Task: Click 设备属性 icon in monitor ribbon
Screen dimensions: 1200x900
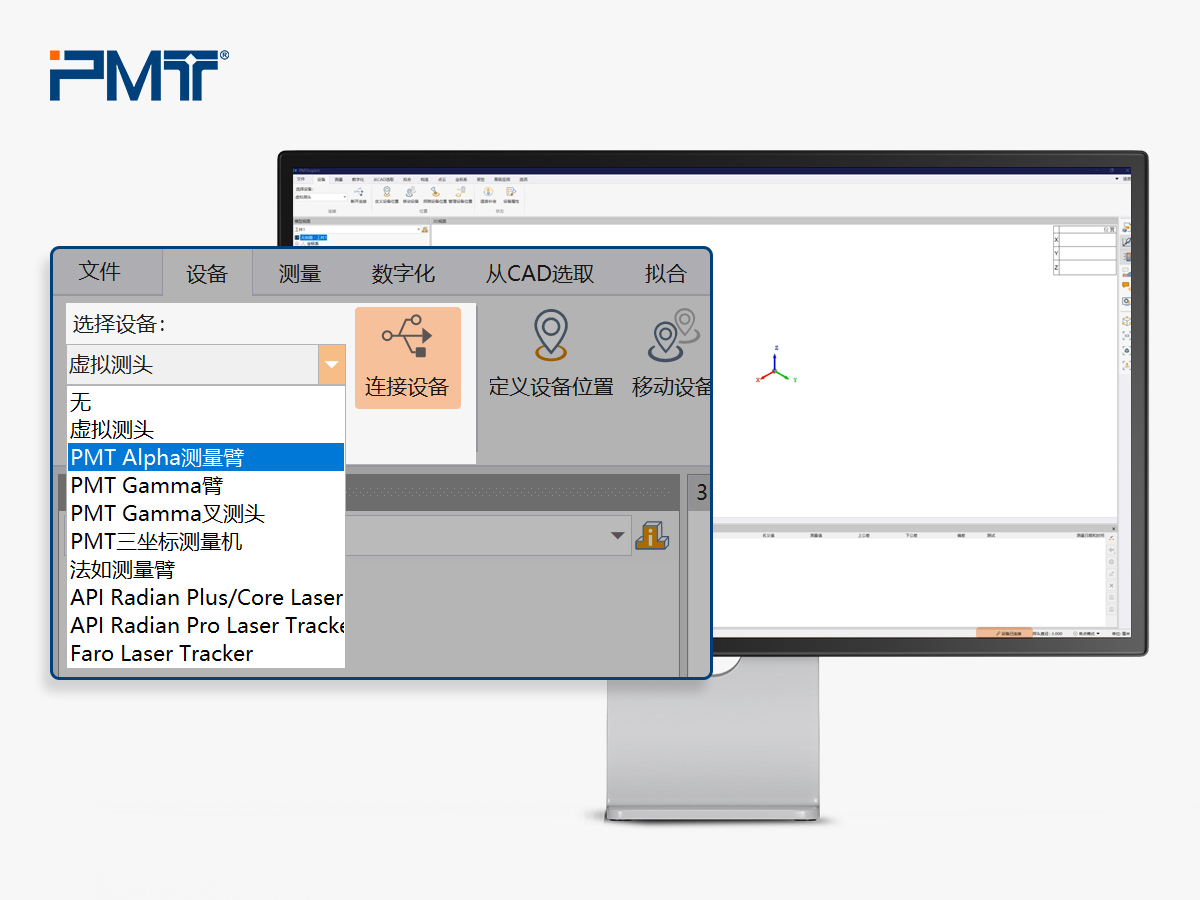Action: [x=511, y=191]
